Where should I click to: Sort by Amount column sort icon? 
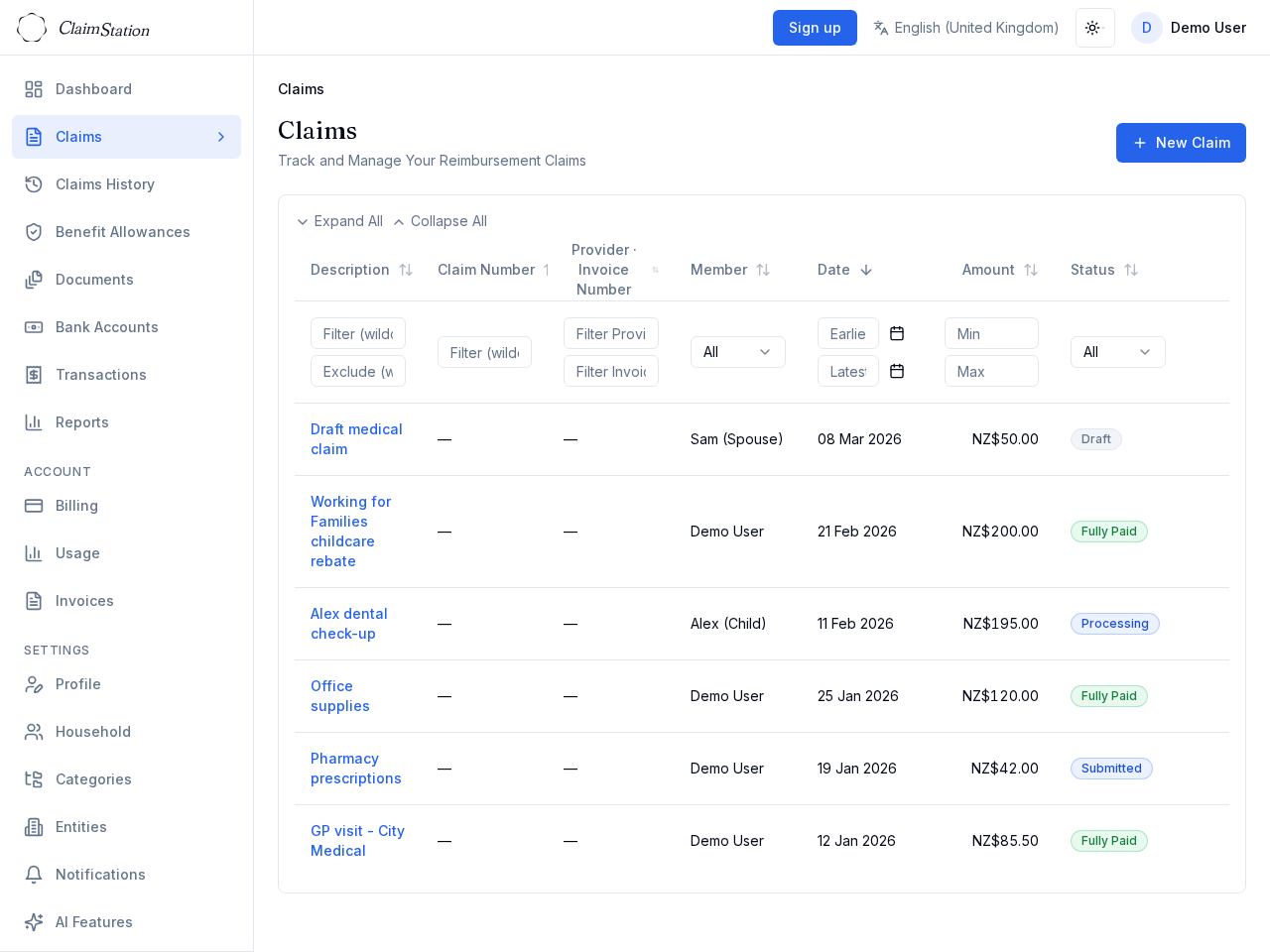pyautogui.click(x=1031, y=270)
